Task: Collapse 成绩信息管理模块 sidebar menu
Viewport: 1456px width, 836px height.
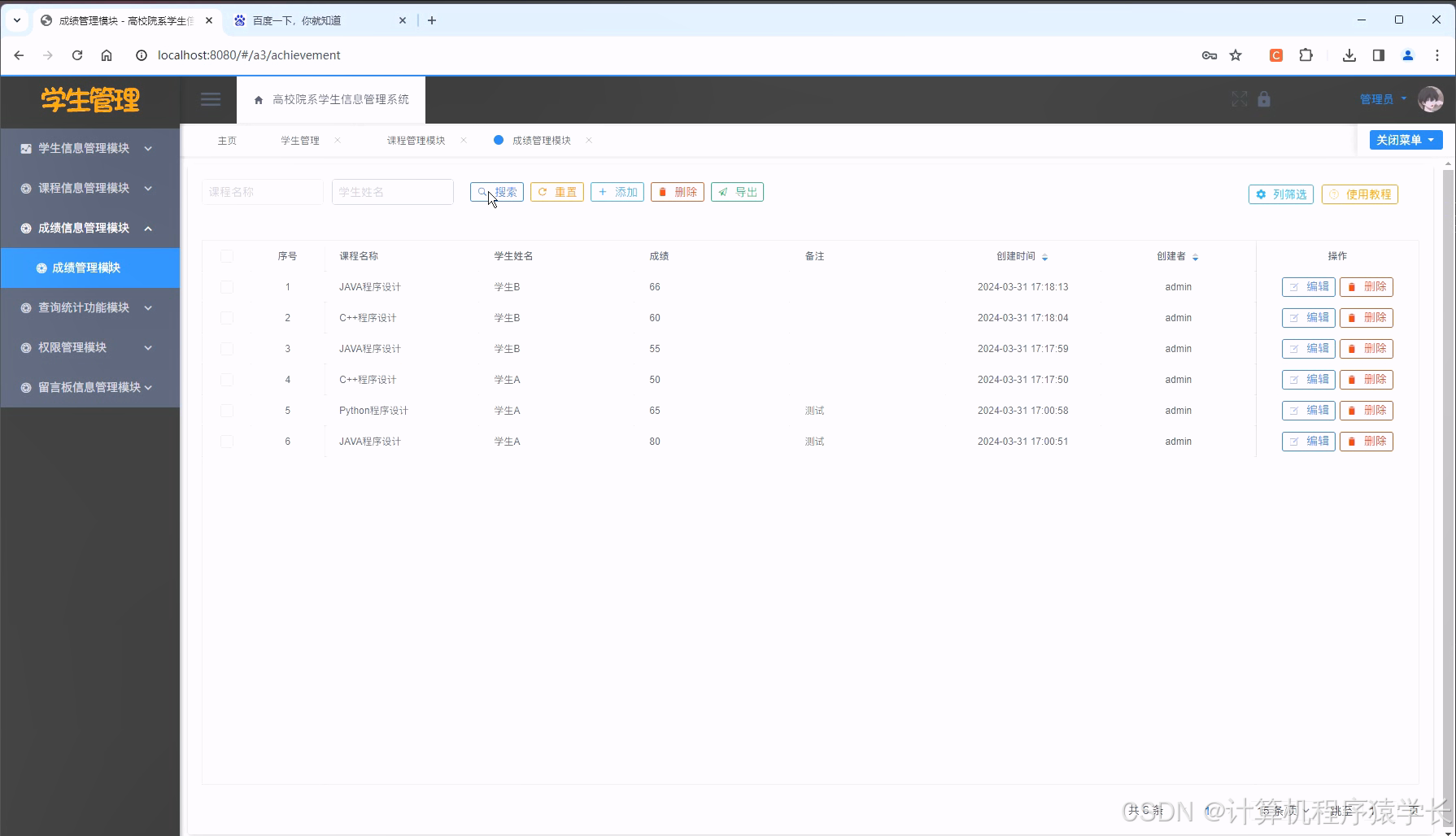Action: [90, 228]
